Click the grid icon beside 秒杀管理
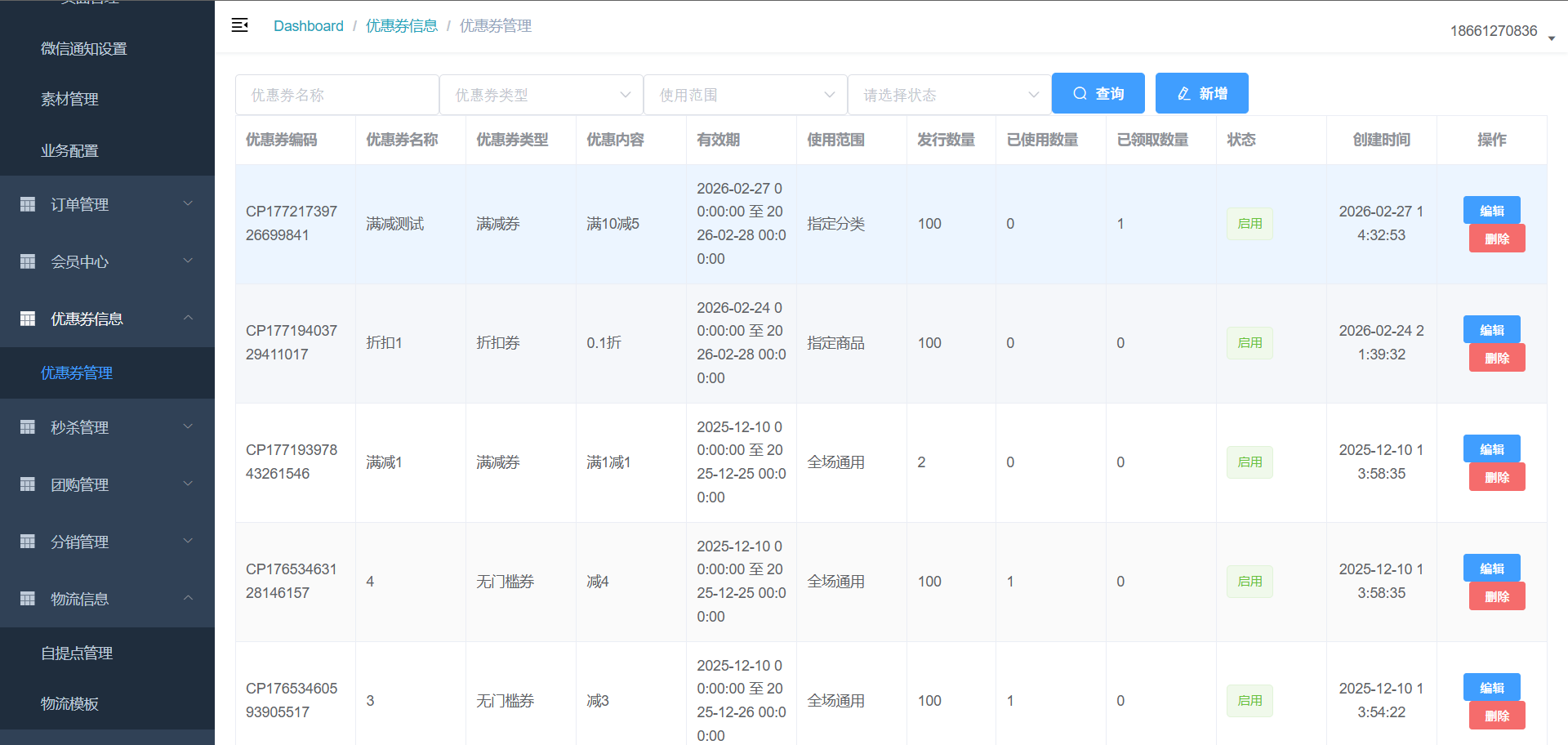Viewport: 1568px width, 745px height. point(28,427)
